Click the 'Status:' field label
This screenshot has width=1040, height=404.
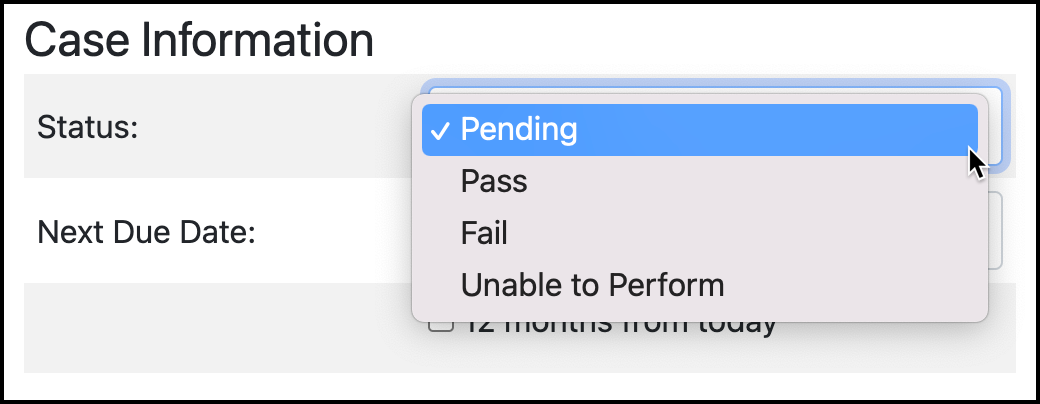[x=87, y=127]
